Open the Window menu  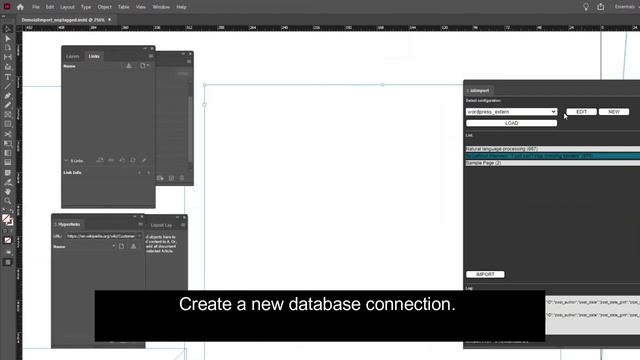click(x=161, y=7)
